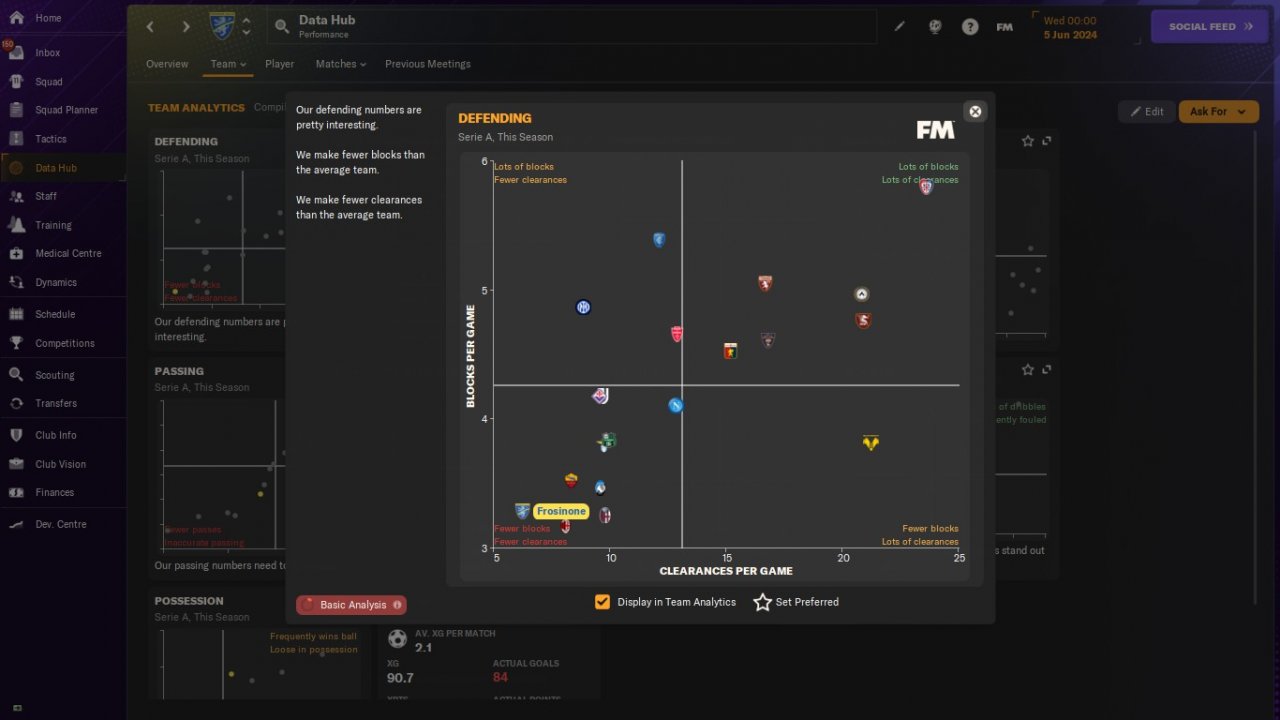Click the Data Hub search field
This screenshot has width=1280, height=720.
tap(571, 27)
